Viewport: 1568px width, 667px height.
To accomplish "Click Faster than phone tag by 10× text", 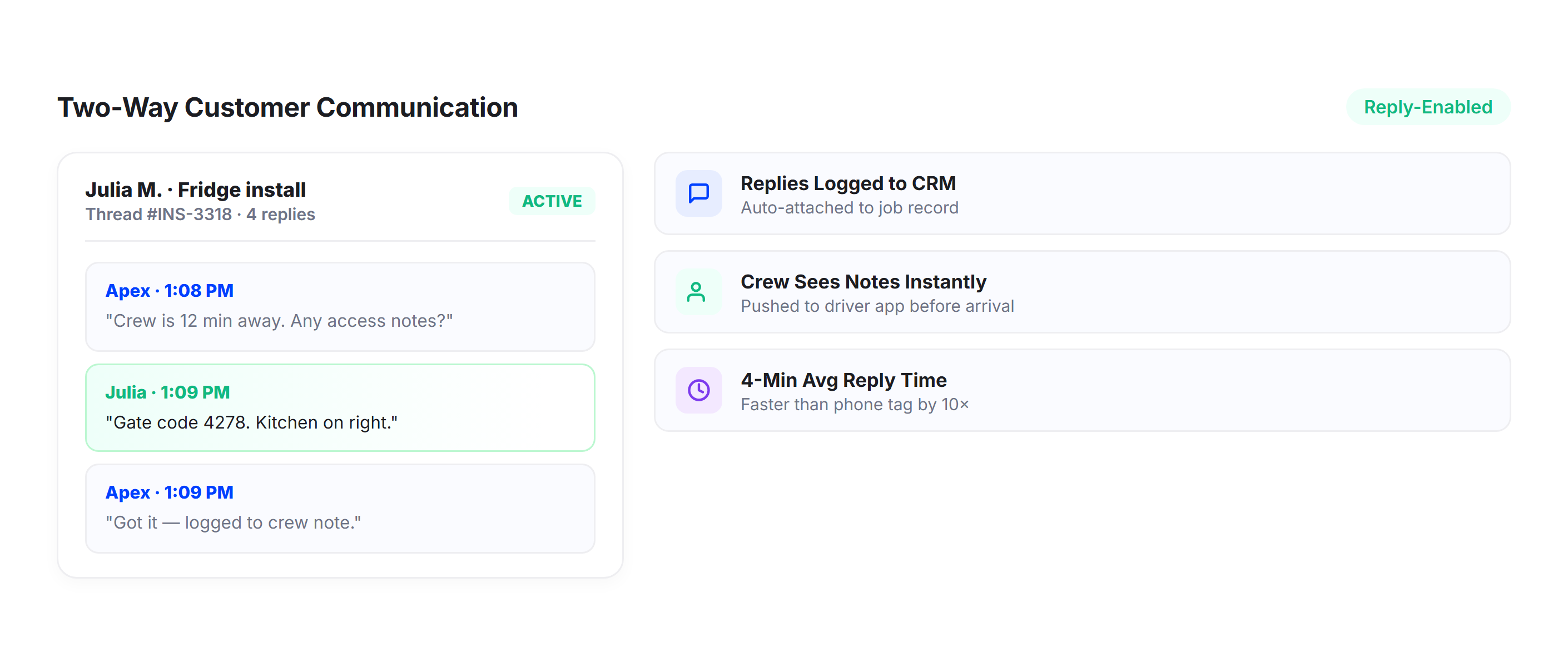I will (x=855, y=404).
